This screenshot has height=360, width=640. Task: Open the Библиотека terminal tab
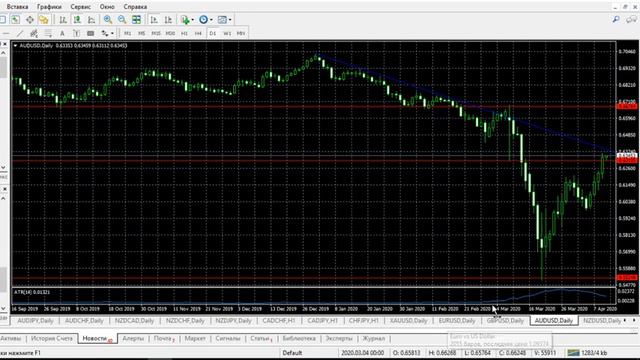point(299,338)
